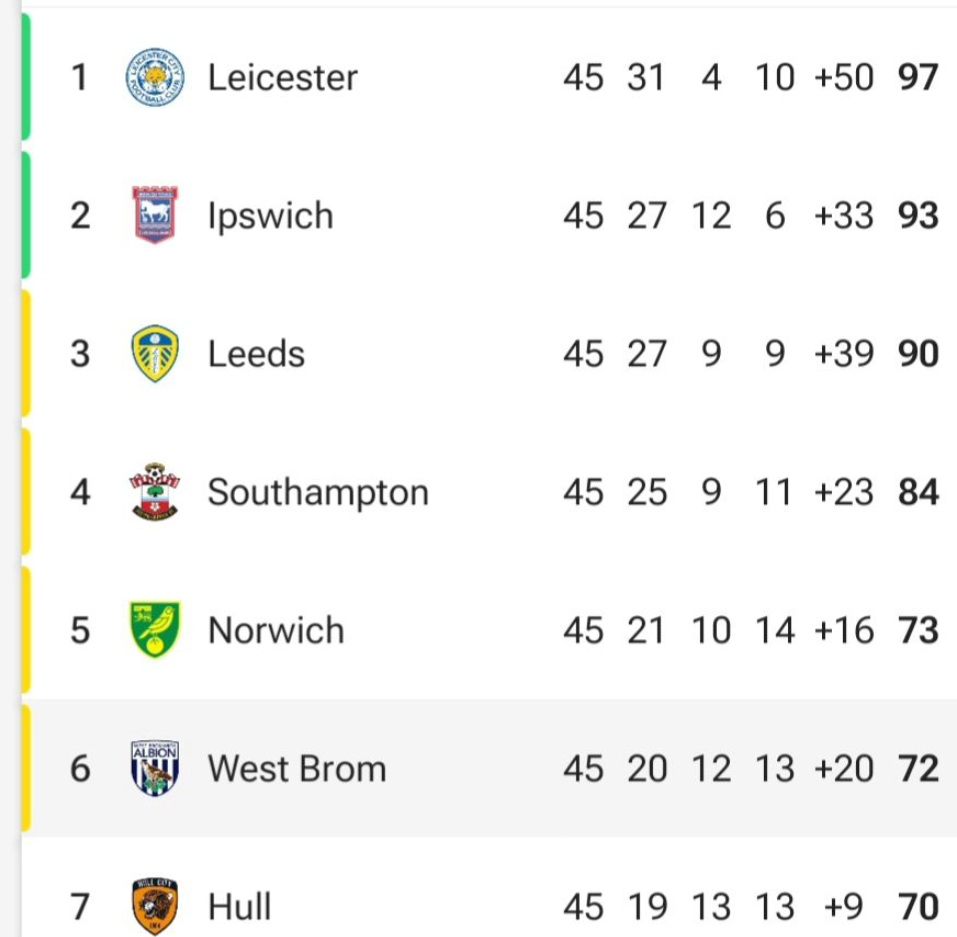The width and height of the screenshot is (957, 937).
Task: Click Southampton's 84 points value
Action: (918, 492)
